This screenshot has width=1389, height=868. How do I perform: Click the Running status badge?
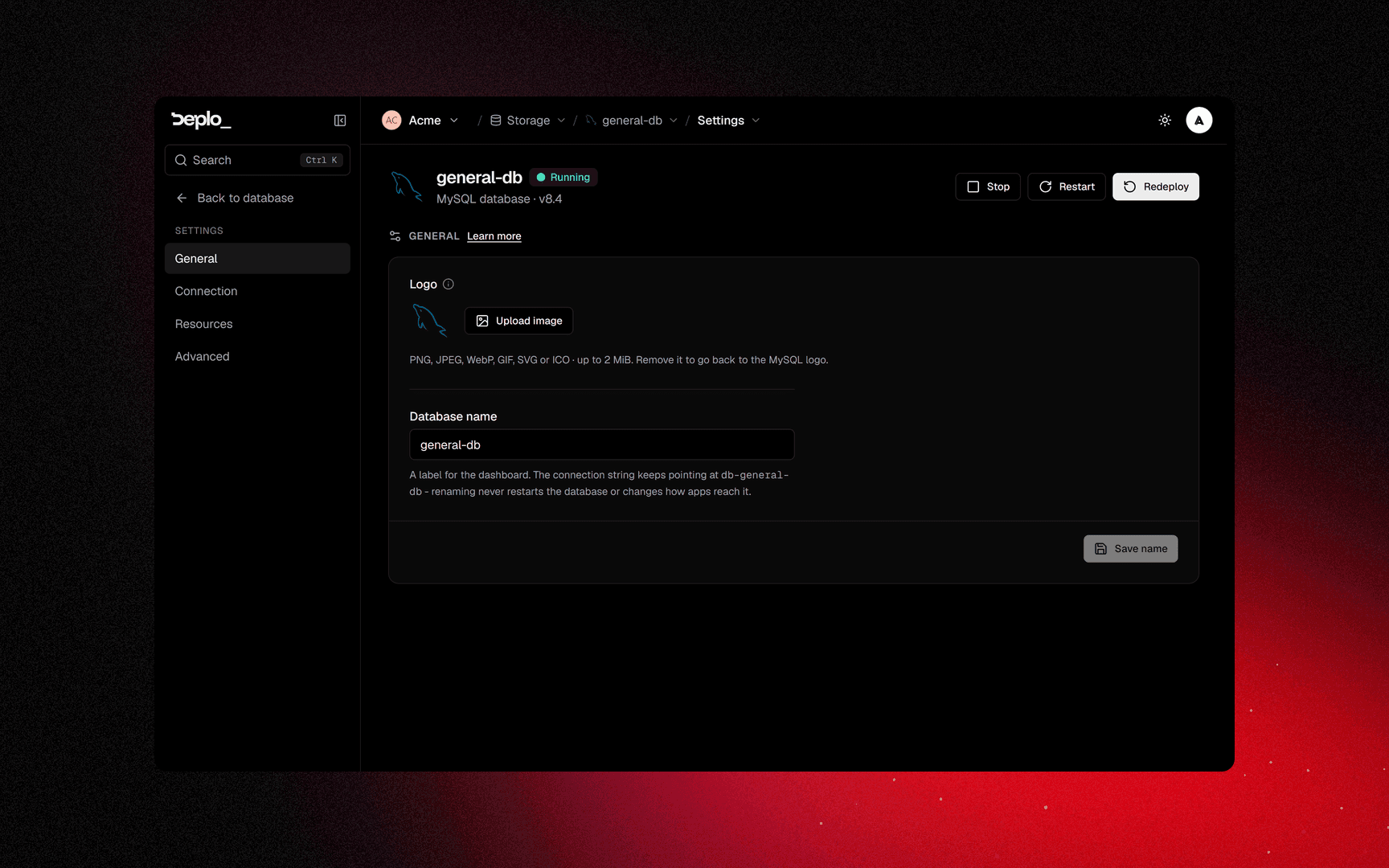pyautogui.click(x=563, y=178)
